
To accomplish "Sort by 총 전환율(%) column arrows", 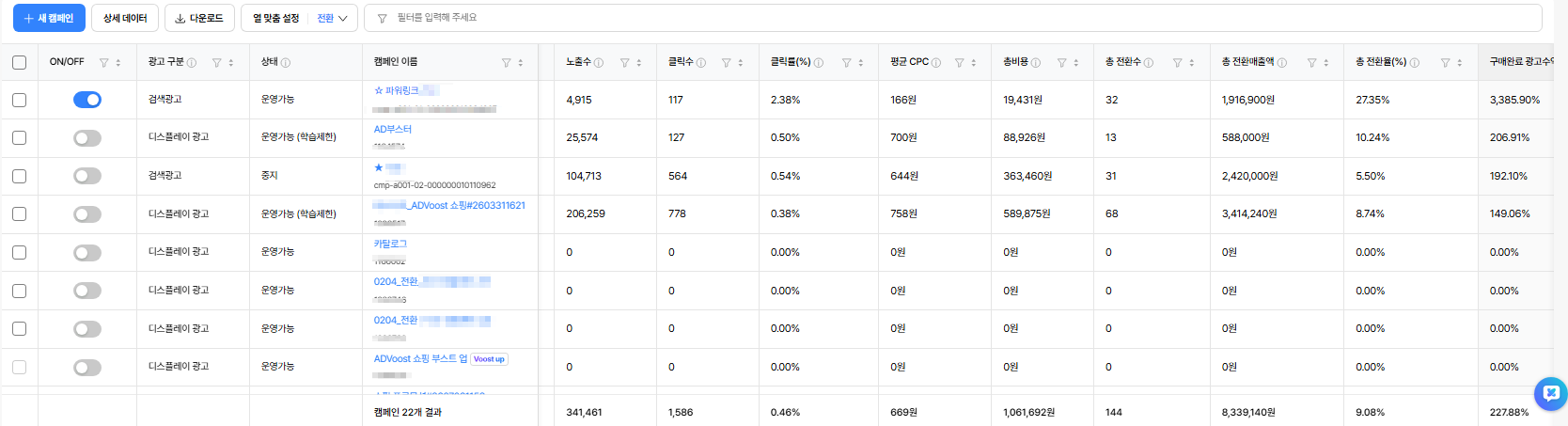I will click(x=1460, y=63).
